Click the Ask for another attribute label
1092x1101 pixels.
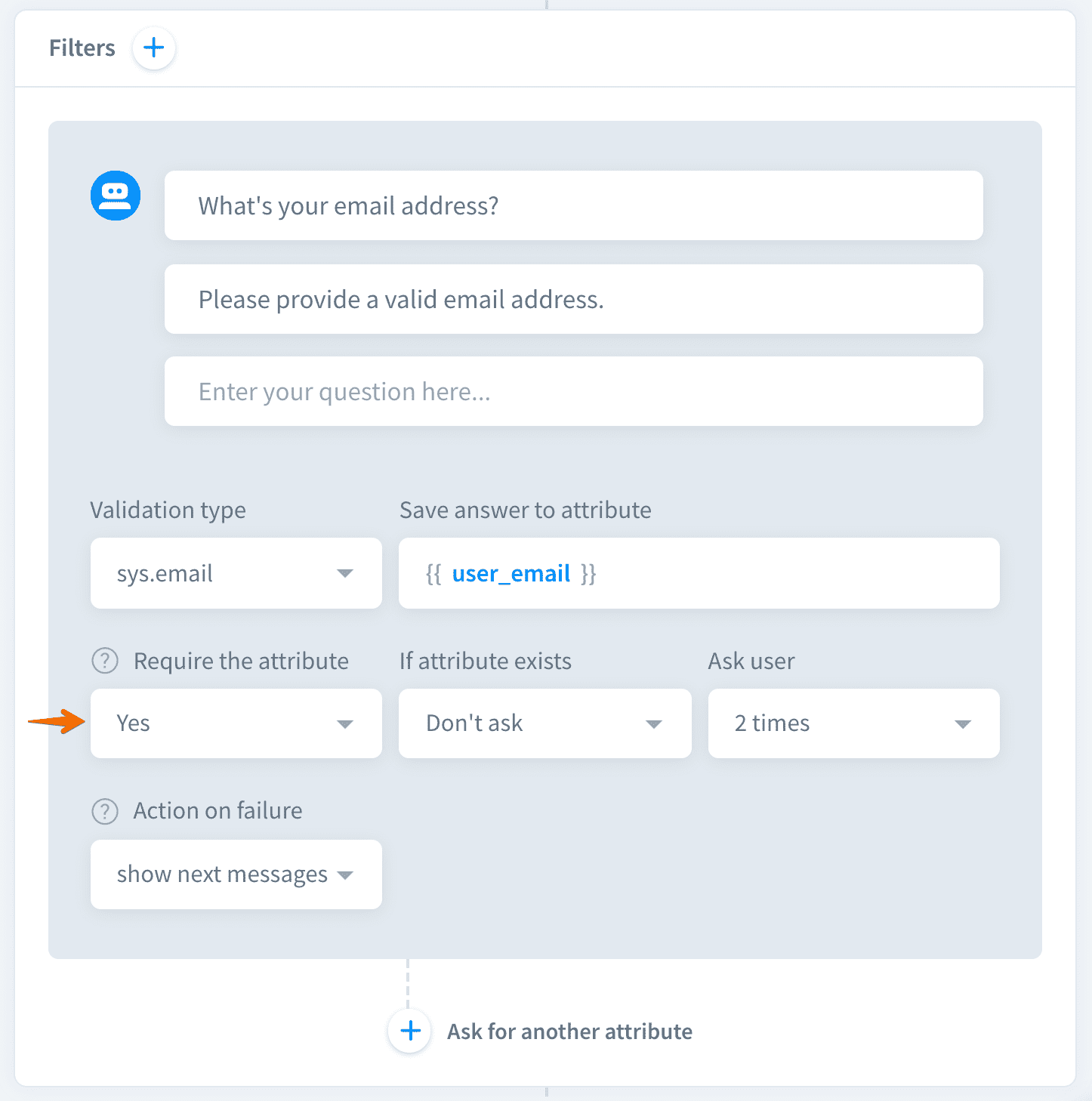569,1032
